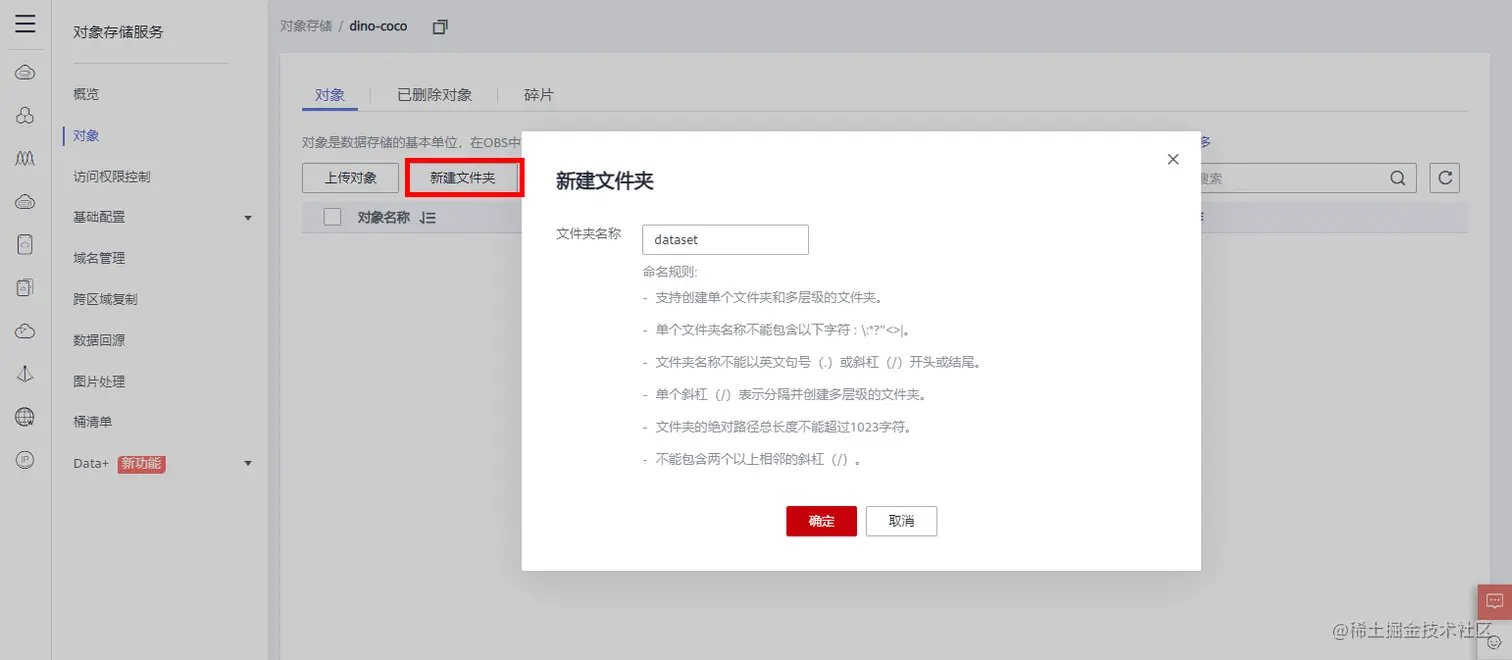
Task: Click the 新建文件夹 button
Action: pos(463,178)
